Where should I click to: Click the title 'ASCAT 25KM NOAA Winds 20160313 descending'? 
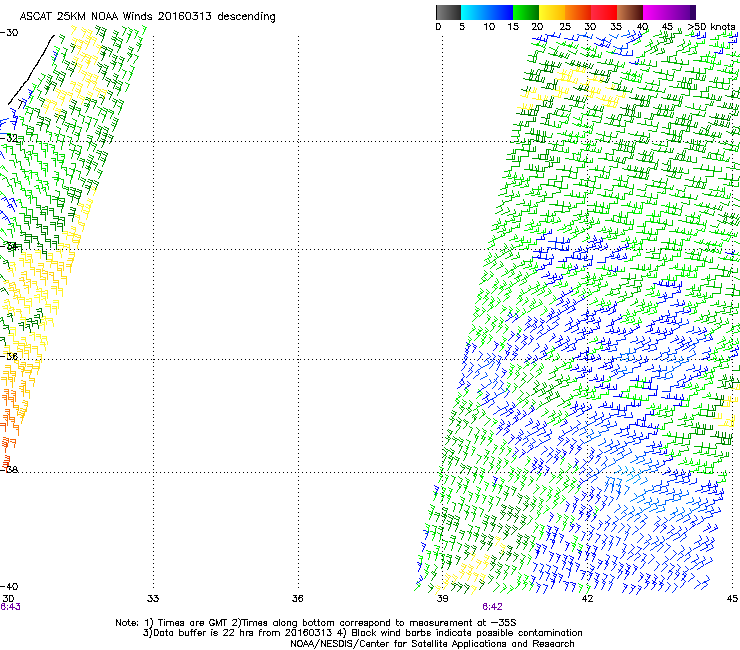pyautogui.click(x=147, y=16)
